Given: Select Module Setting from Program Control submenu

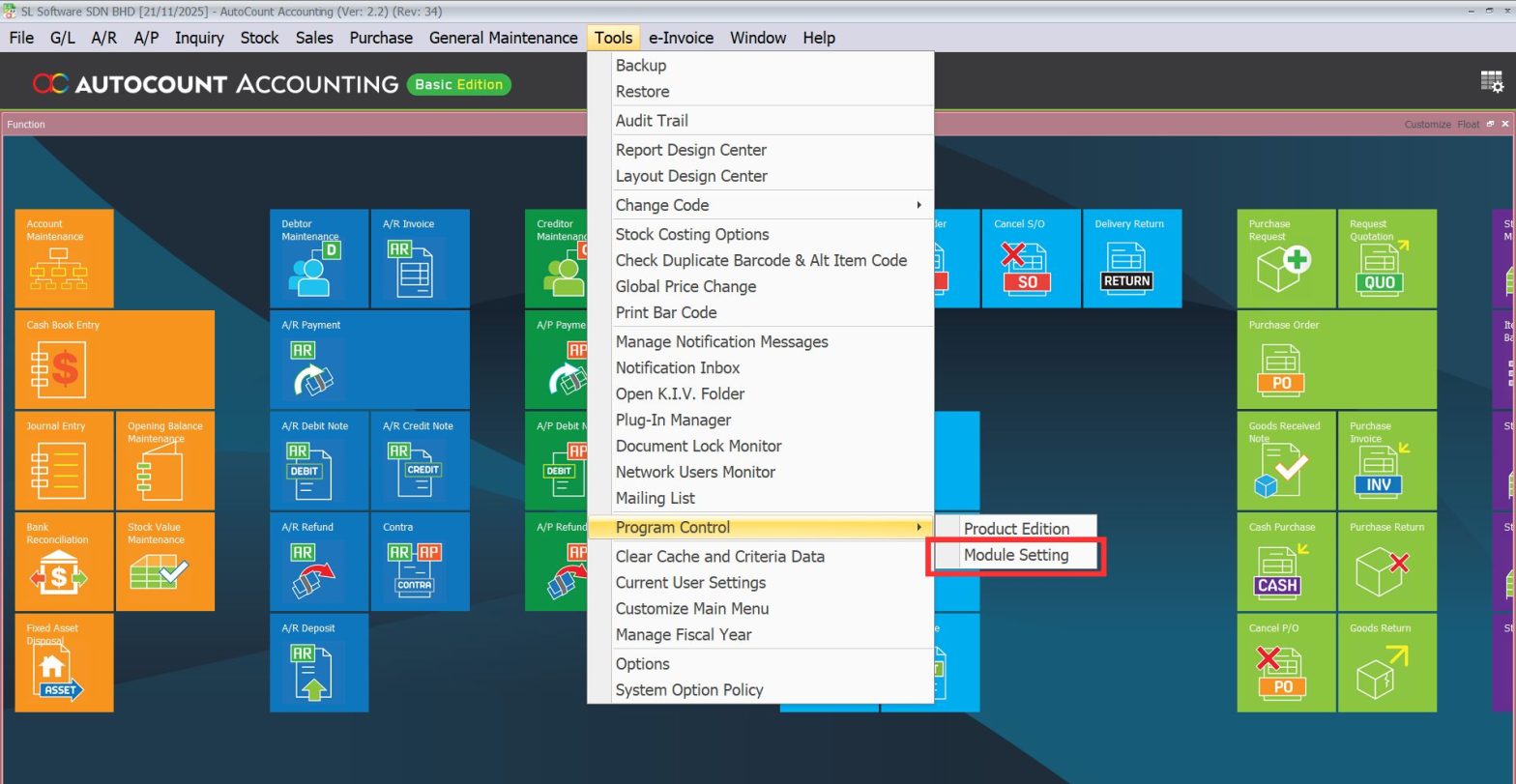Looking at the screenshot, I should coord(1015,555).
